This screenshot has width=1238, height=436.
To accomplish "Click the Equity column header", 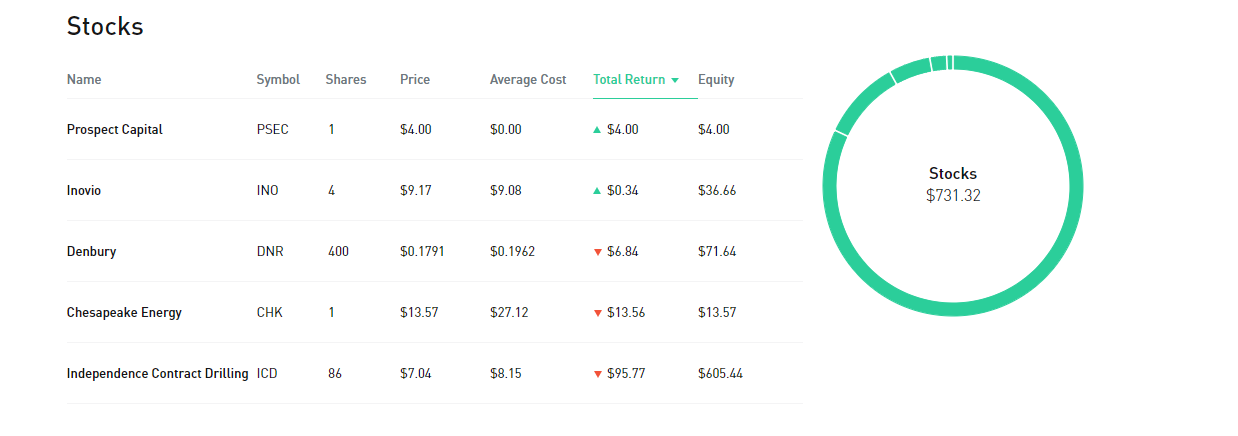I will pos(716,80).
